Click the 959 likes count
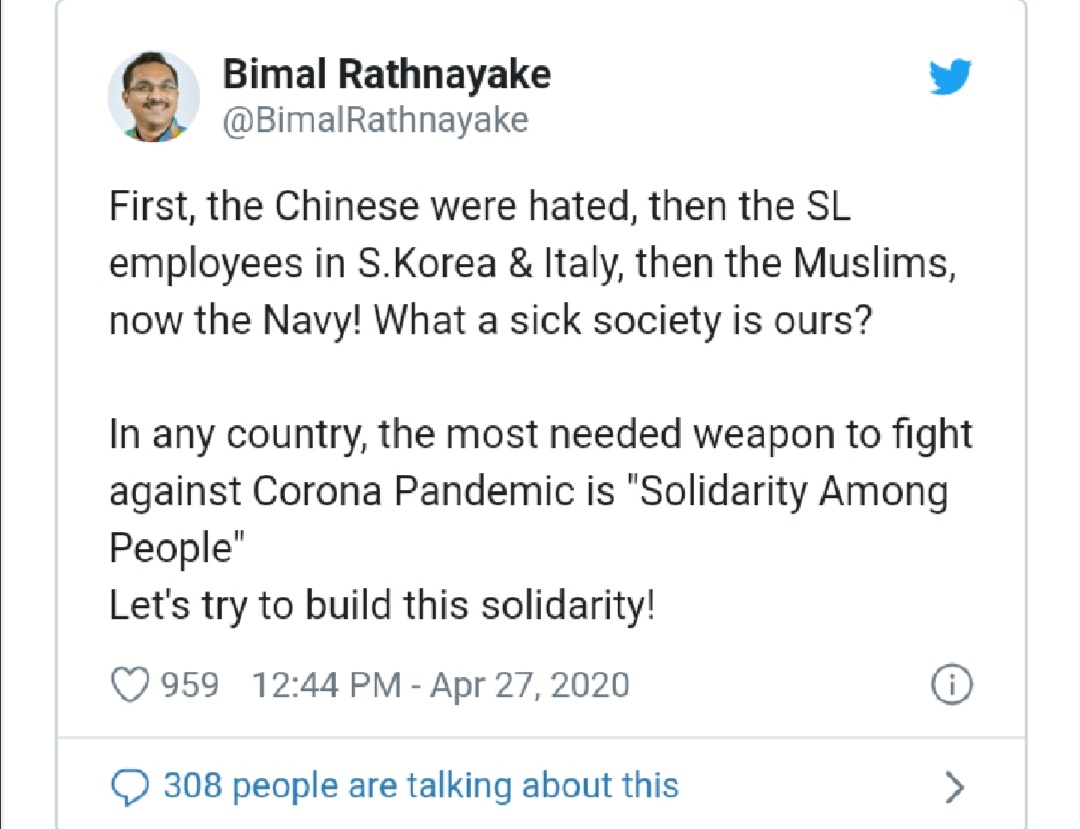The height and width of the screenshot is (829, 1080). coord(189,685)
